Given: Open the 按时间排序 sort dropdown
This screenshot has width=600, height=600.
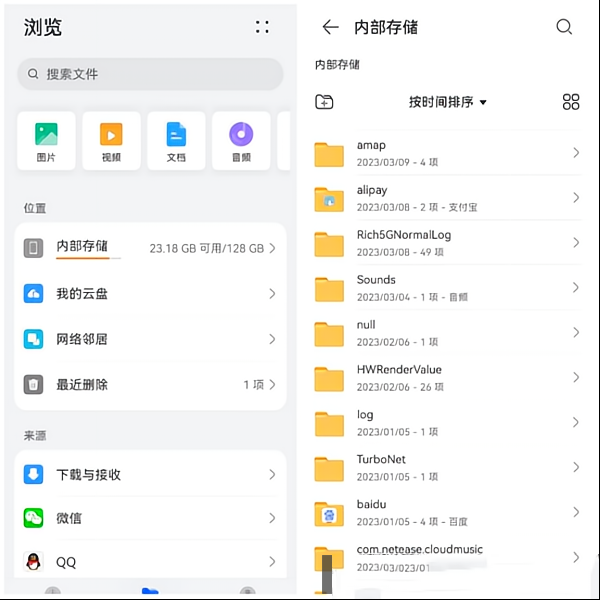Looking at the screenshot, I should [x=448, y=102].
